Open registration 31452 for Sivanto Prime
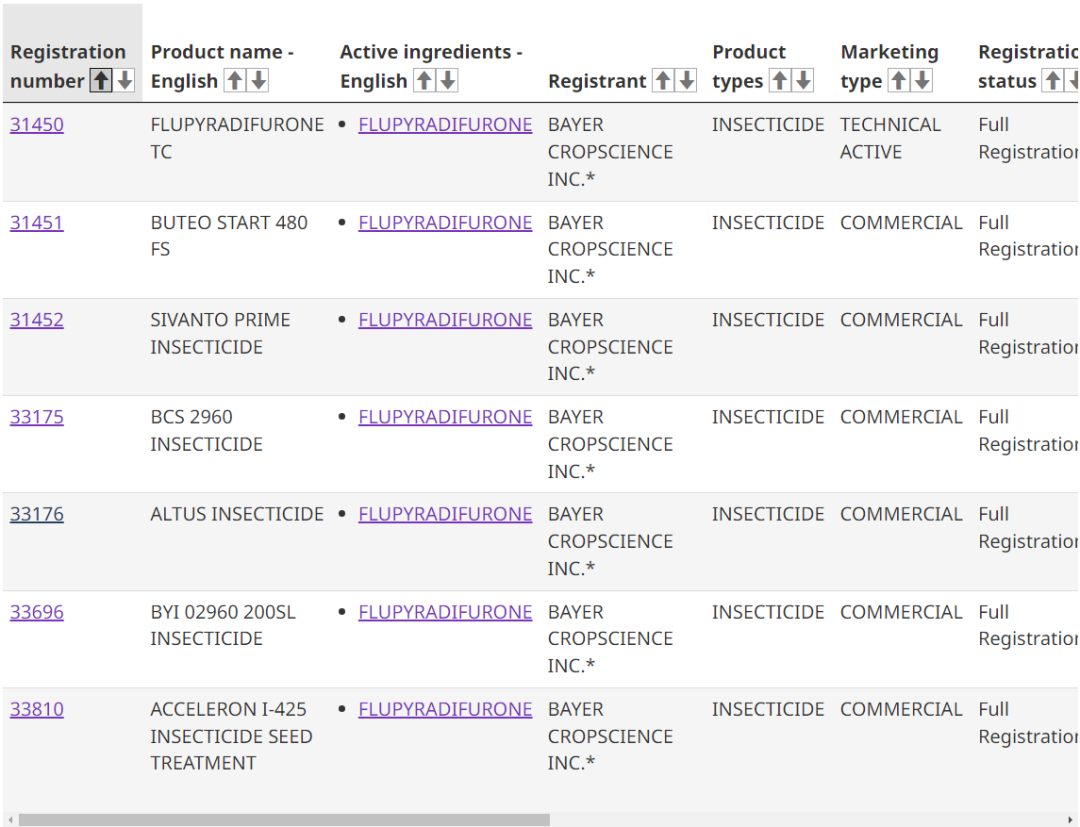Image resolution: width=1080 pixels, height=827 pixels. [37, 320]
